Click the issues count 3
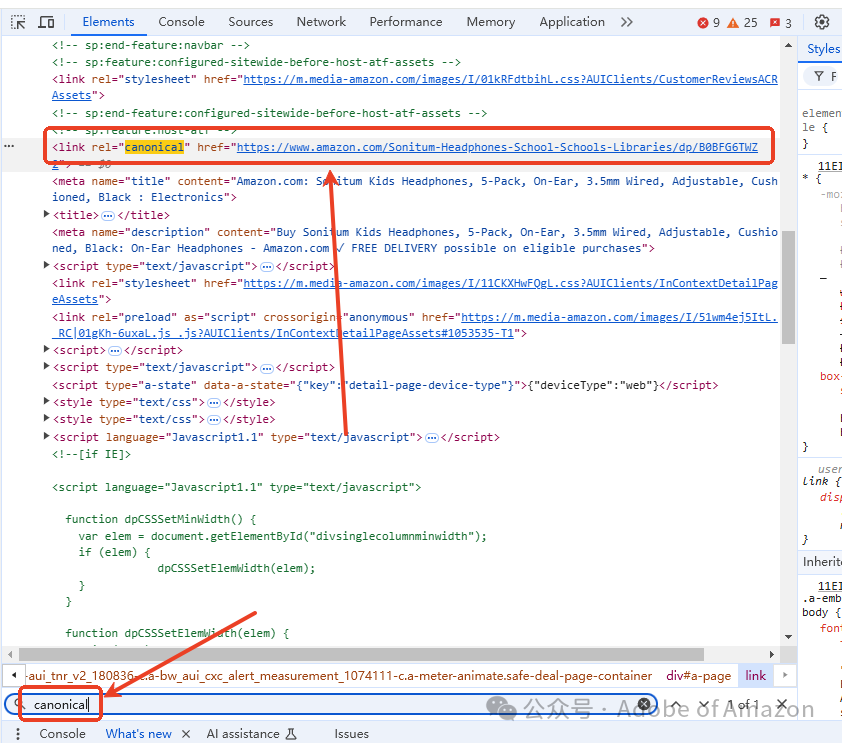This screenshot has height=743, width=842. click(x=781, y=23)
